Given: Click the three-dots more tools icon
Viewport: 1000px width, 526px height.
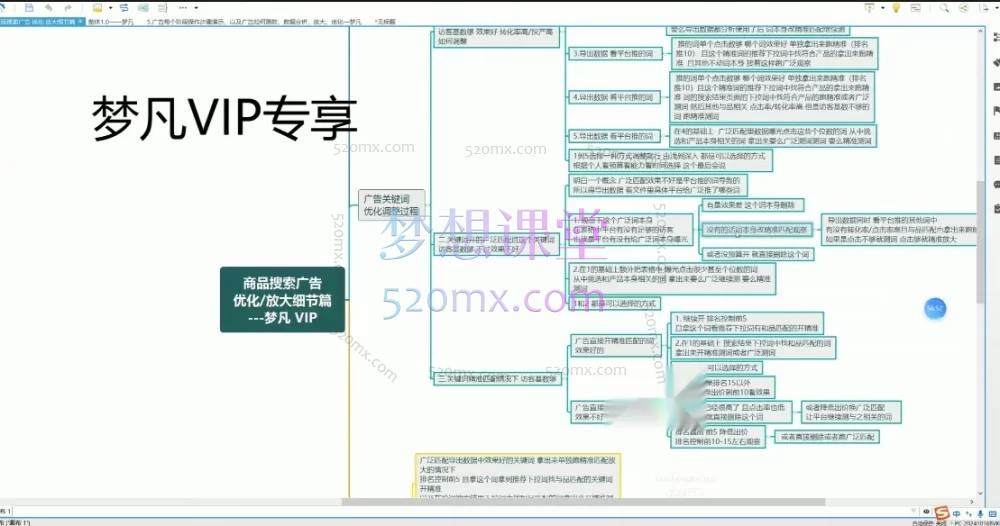Looking at the screenshot, I should [x=183, y=8].
